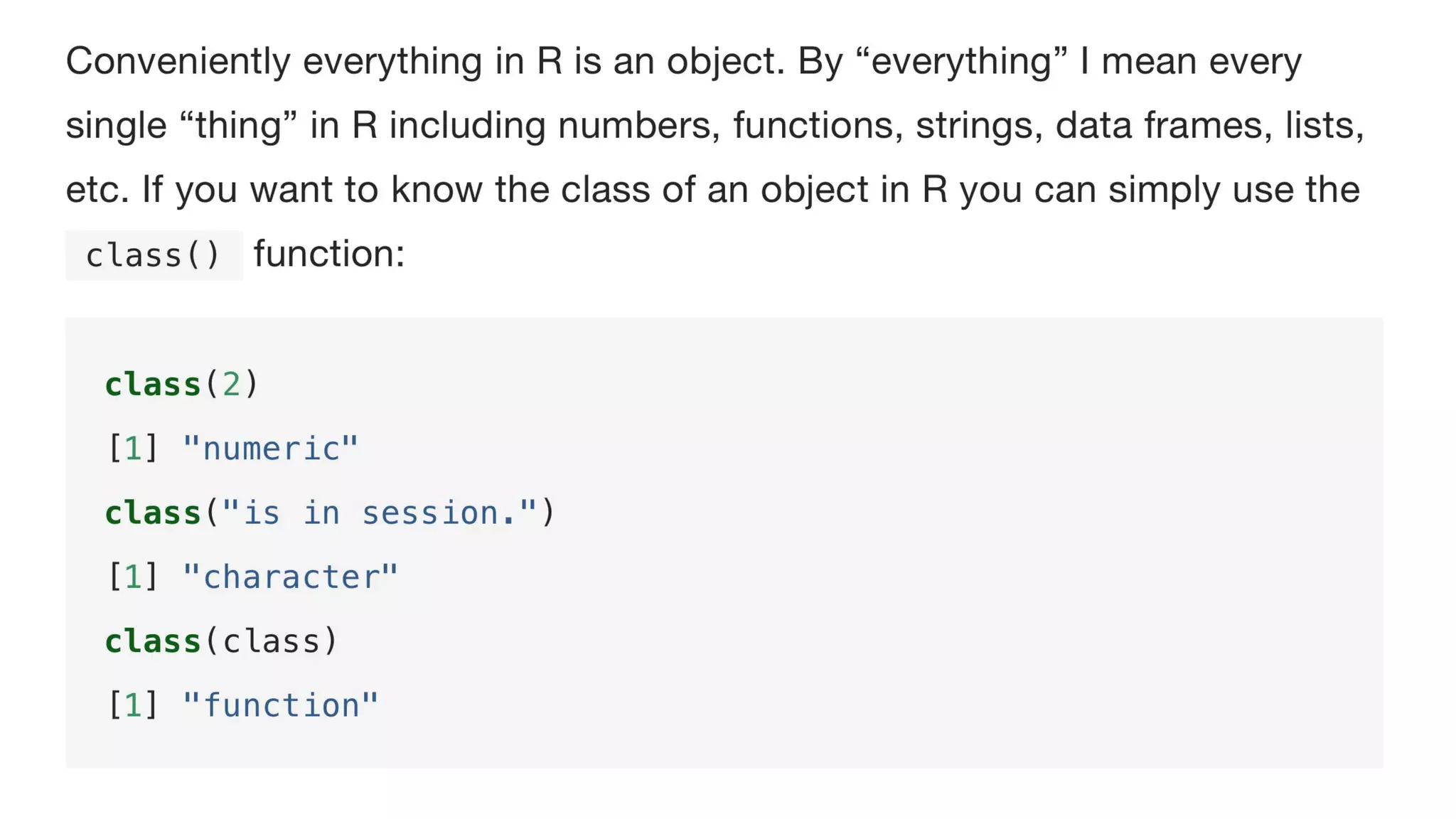Click the quoted word "thing"
Image resolution: width=1456 pixels, height=819 pixels.
point(238,126)
